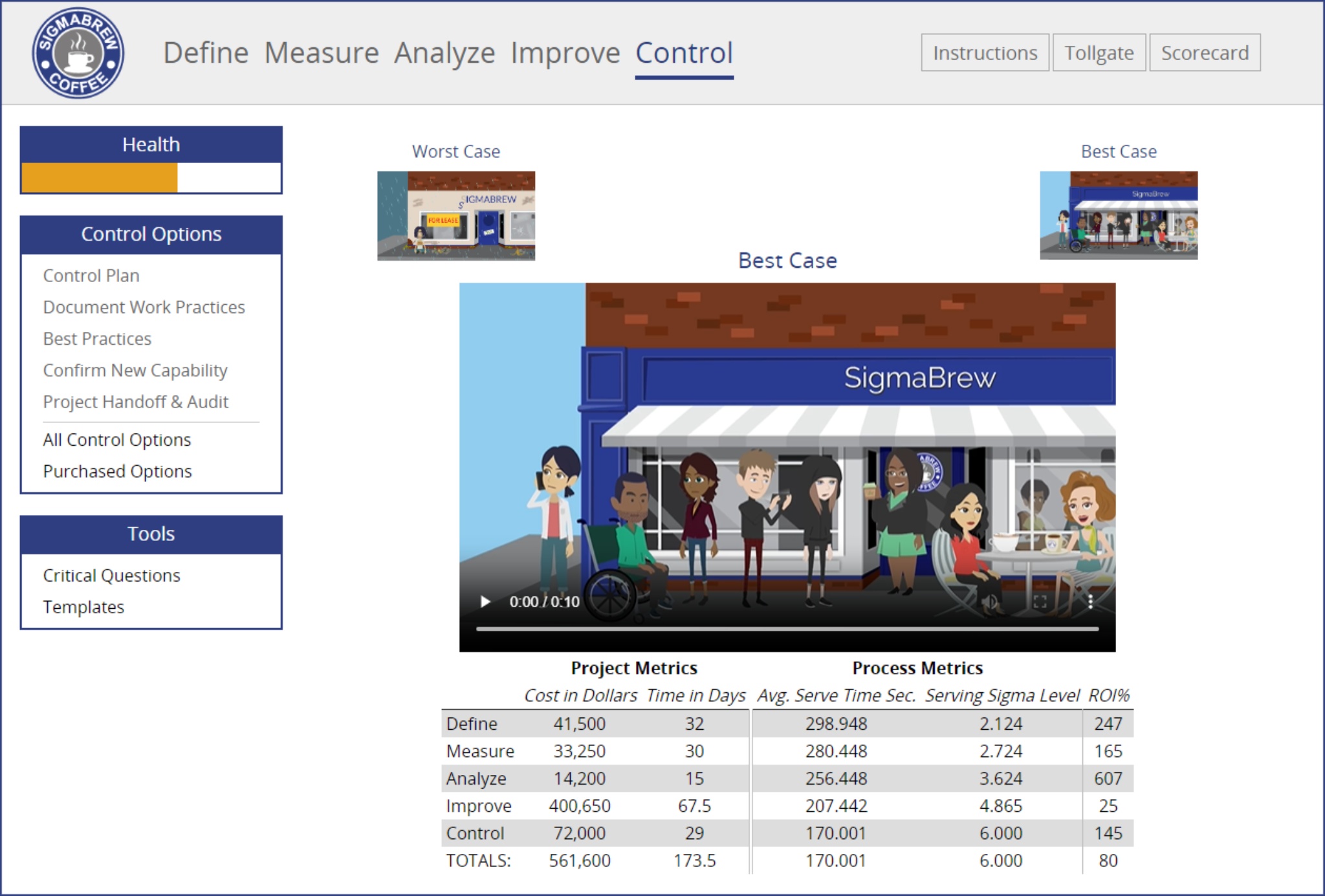The width and height of the screenshot is (1325, 896).
Task: Enter fullscreen on the video player
Action: [x=1040, y=602]
